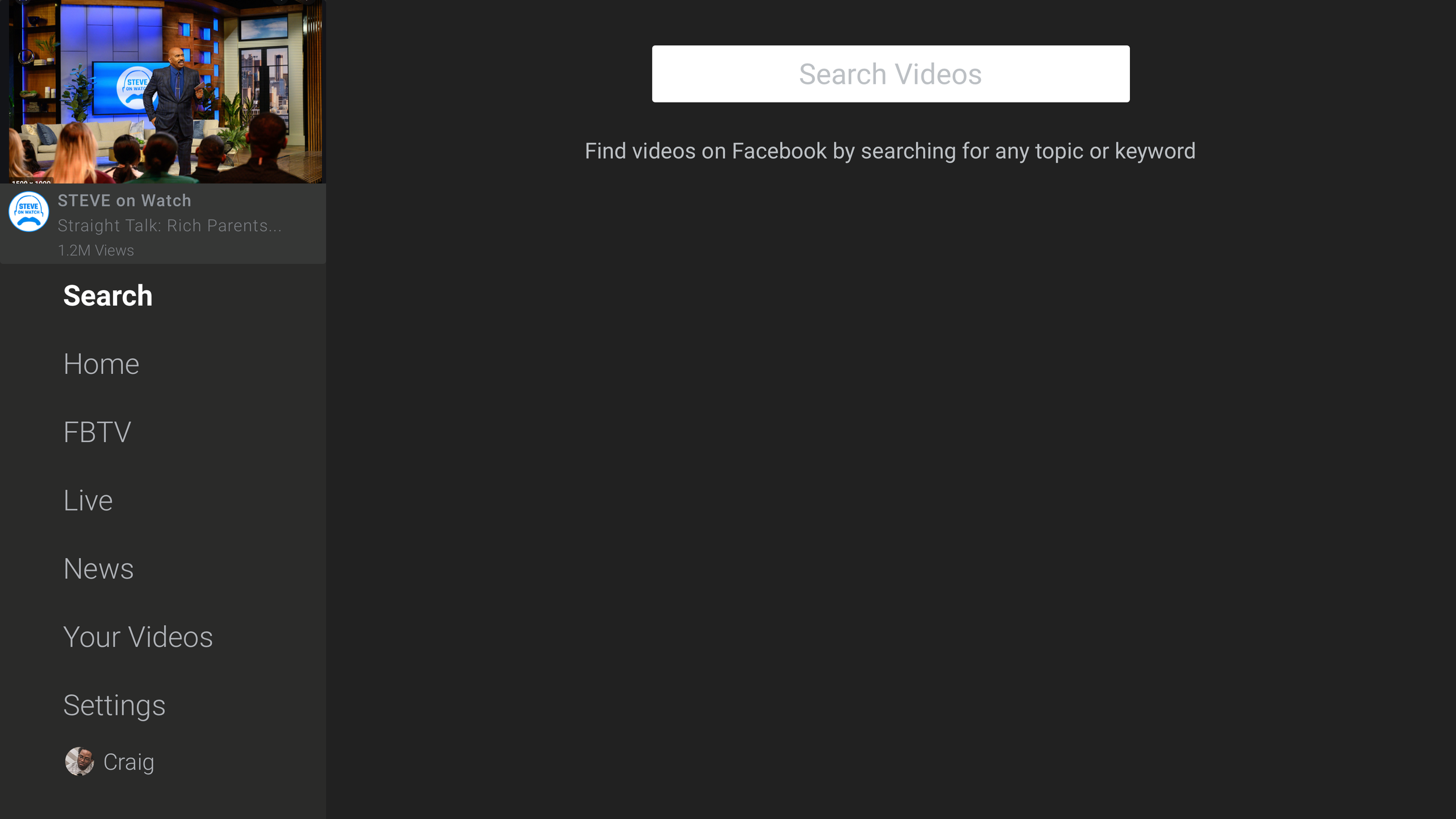Open Craig's profile avatar picture
Screen dimensions: 1456x819
(79, 761)
